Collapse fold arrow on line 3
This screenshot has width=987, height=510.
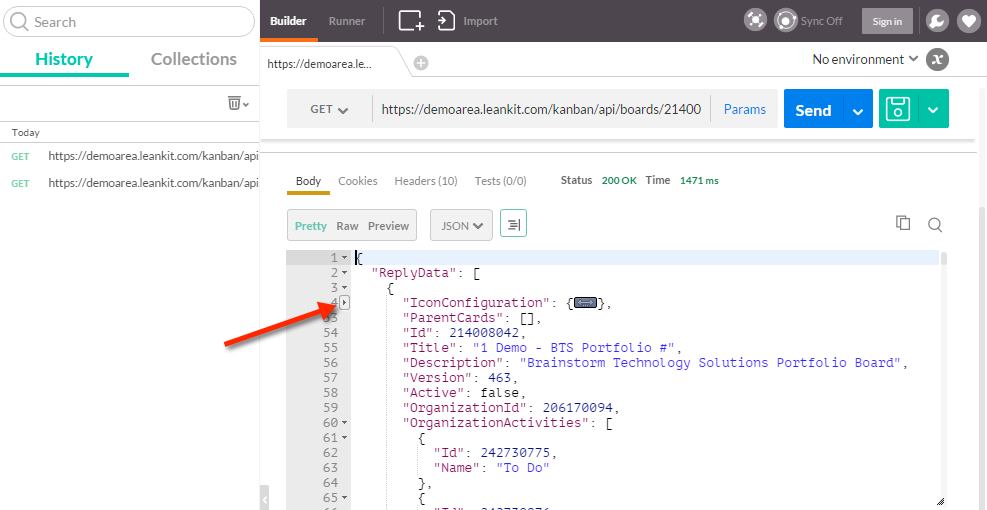[344, 288]
